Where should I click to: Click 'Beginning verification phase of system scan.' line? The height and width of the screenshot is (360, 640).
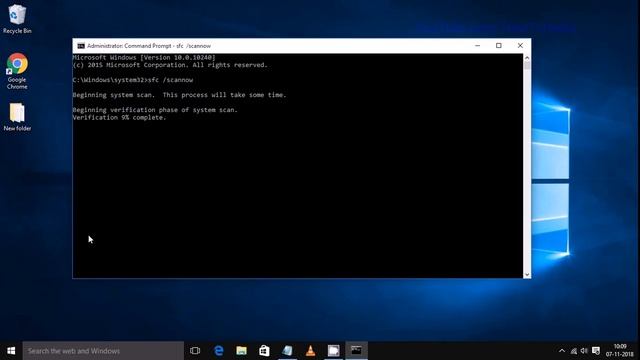pos(155,110)
